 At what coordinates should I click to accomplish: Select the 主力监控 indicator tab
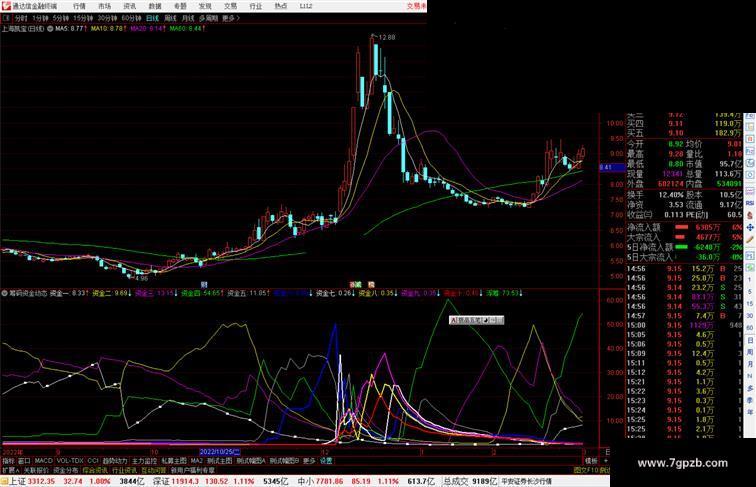[x=144, y=461]
